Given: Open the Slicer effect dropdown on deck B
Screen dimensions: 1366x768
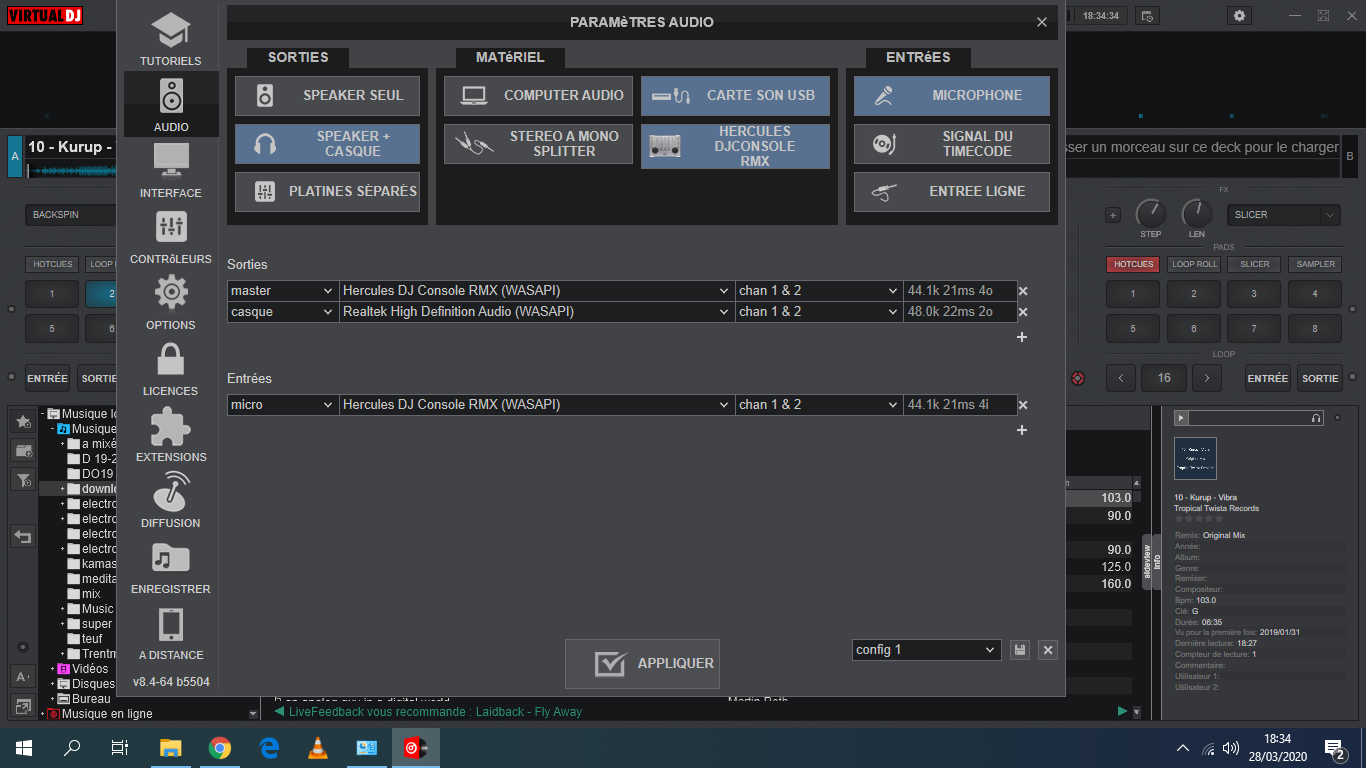Looking at the screenshot, I should 1284,215.
